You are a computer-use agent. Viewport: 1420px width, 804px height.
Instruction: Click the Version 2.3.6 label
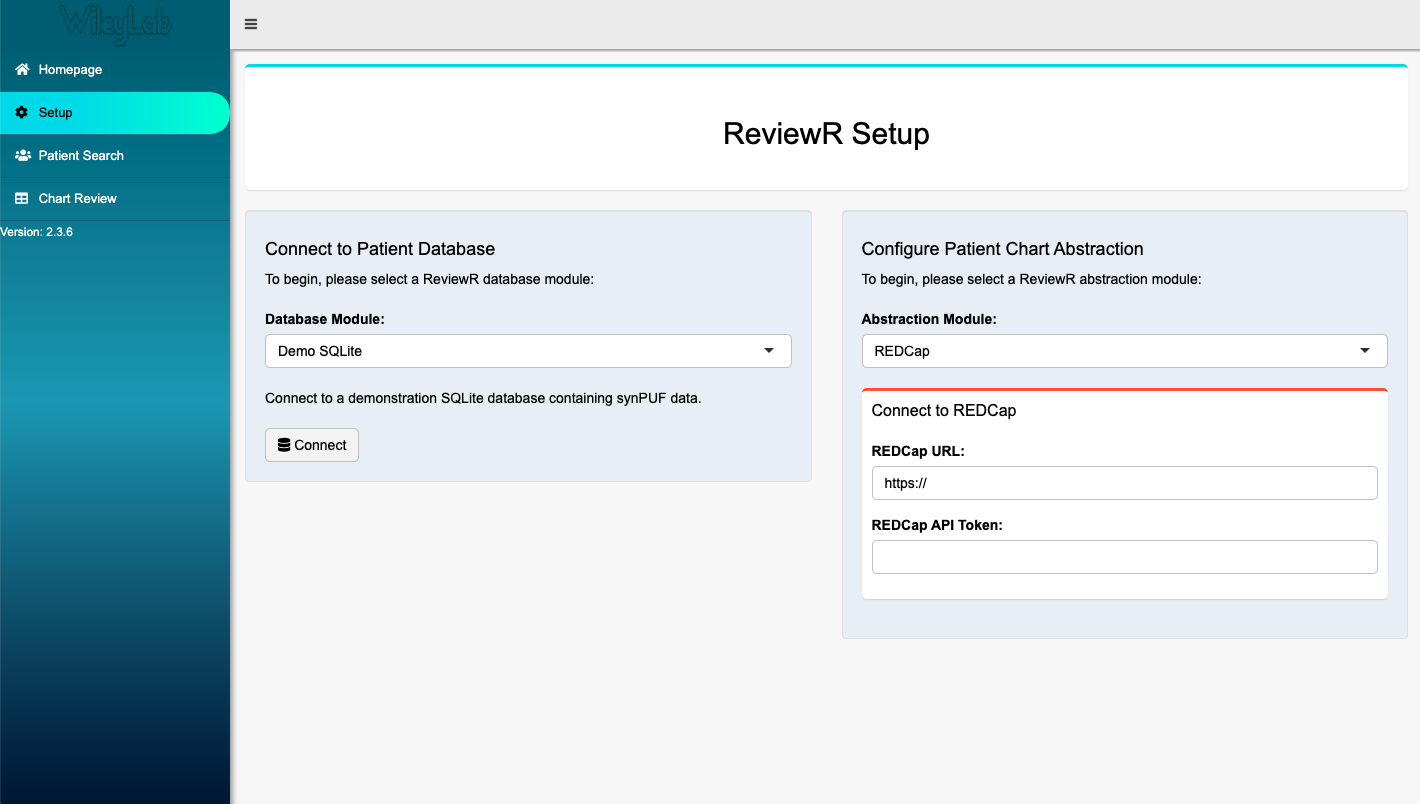tap(36, 231)
